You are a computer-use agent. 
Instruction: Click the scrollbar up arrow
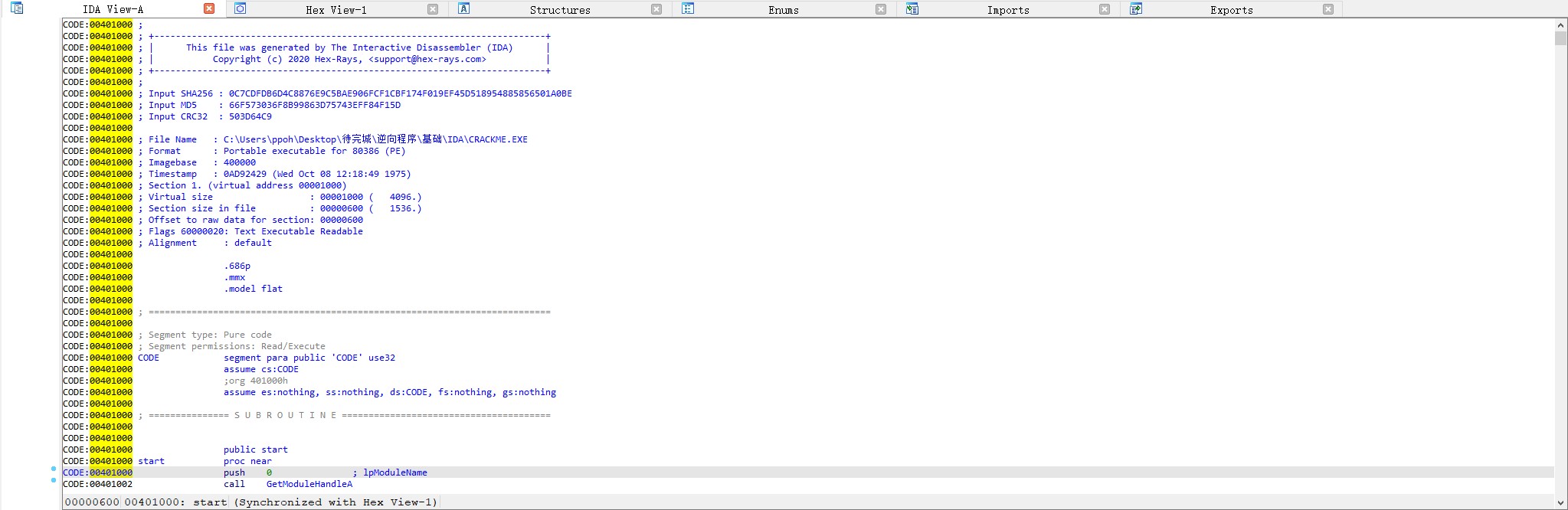coord(1560,25)
